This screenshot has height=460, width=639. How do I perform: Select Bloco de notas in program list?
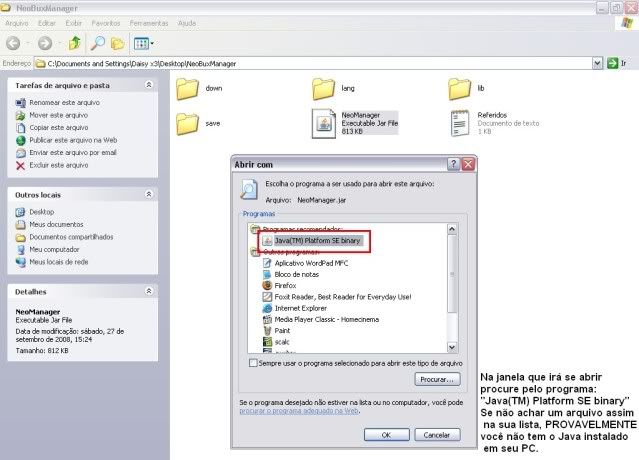296,275
